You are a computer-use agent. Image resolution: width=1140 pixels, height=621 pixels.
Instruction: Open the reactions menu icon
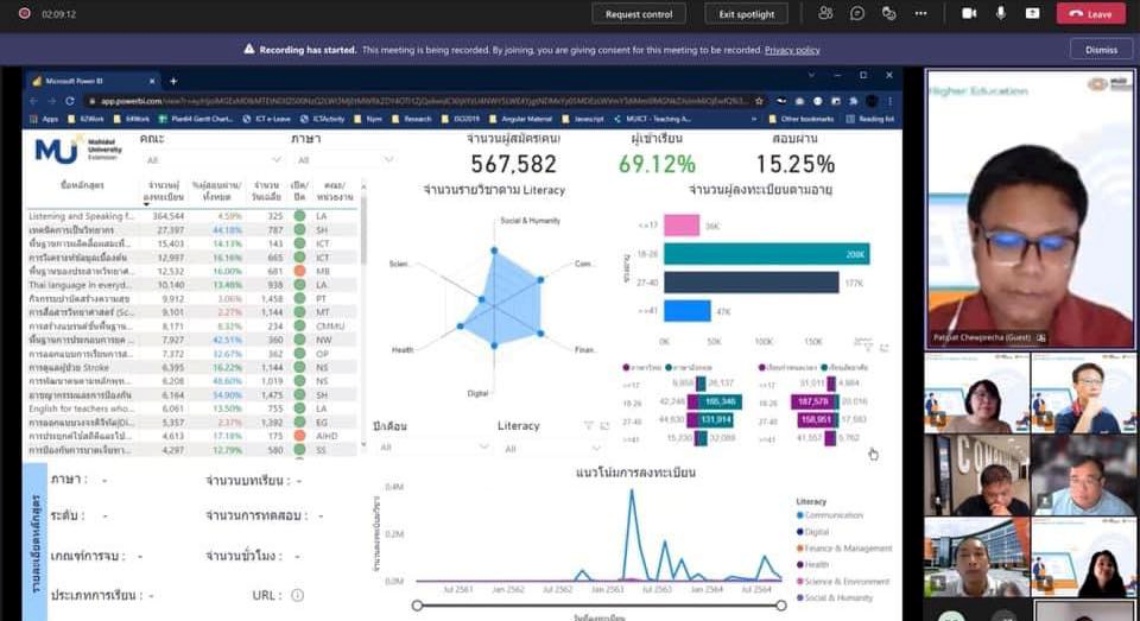(x=889, y=13)
